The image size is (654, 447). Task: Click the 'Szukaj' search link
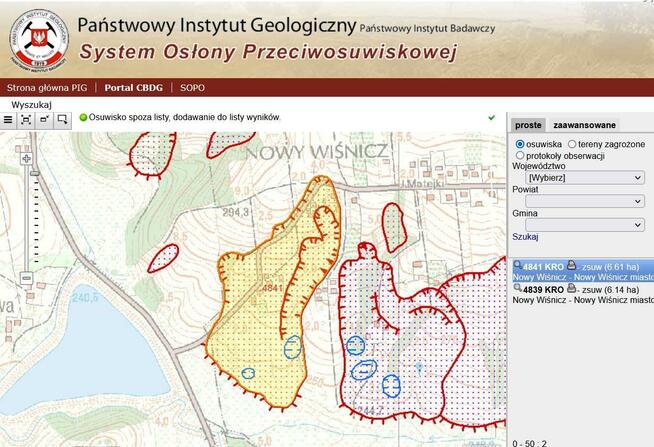525,237
